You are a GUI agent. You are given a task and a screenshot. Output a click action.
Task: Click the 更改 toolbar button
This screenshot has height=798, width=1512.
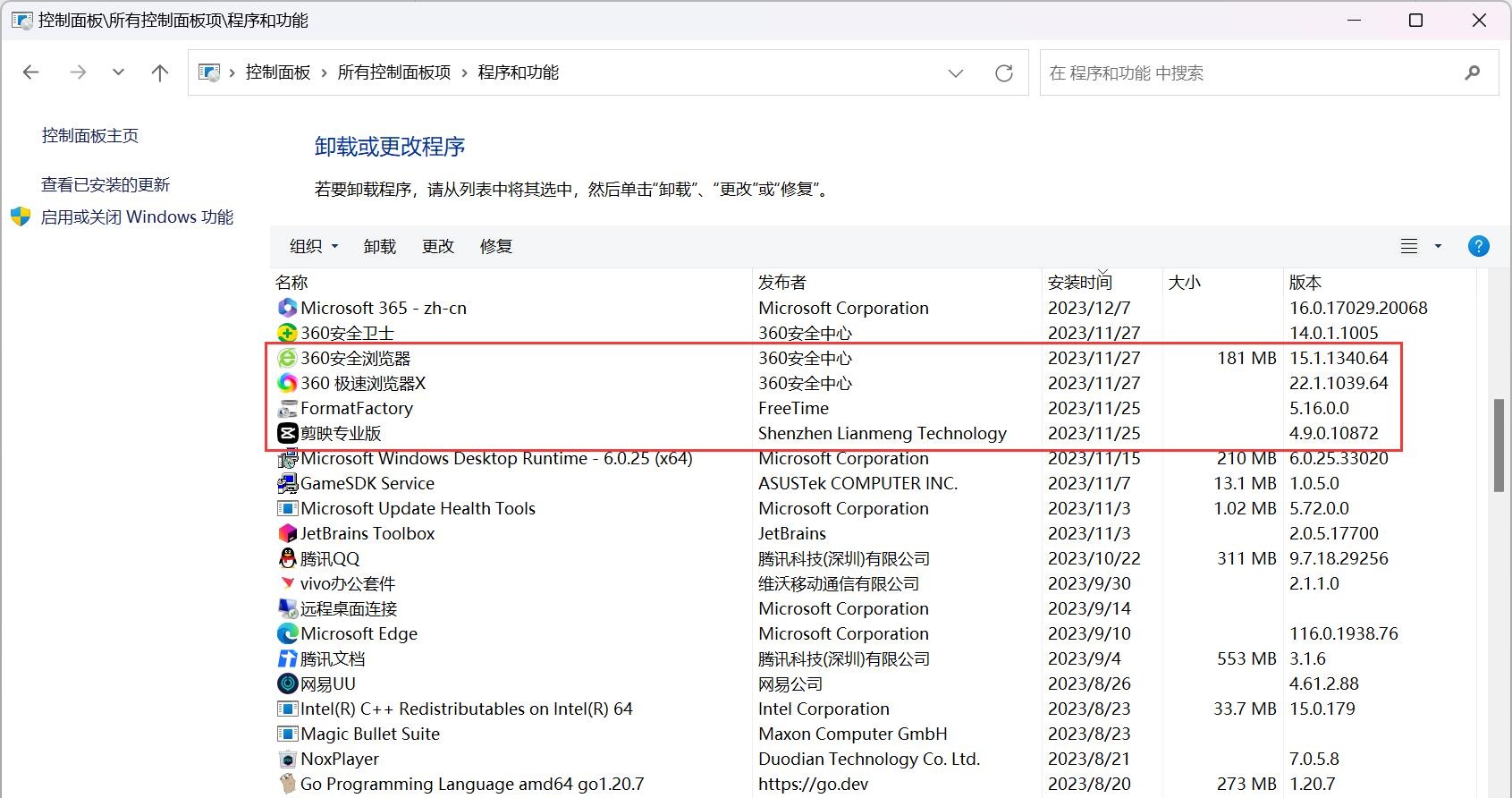pos(438,246)
